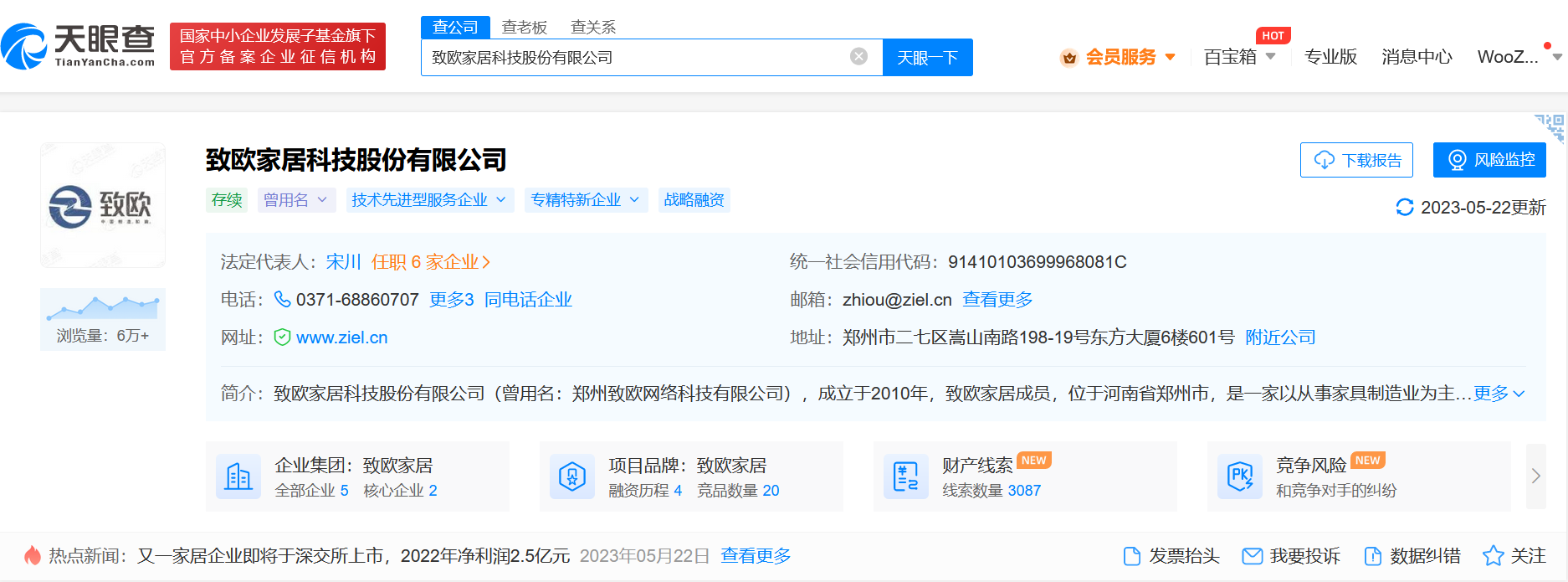Click the TianYanCha logo
The height and width of the screenshot is (582, 1568).
pyautogui.click(x=79, y=46)
